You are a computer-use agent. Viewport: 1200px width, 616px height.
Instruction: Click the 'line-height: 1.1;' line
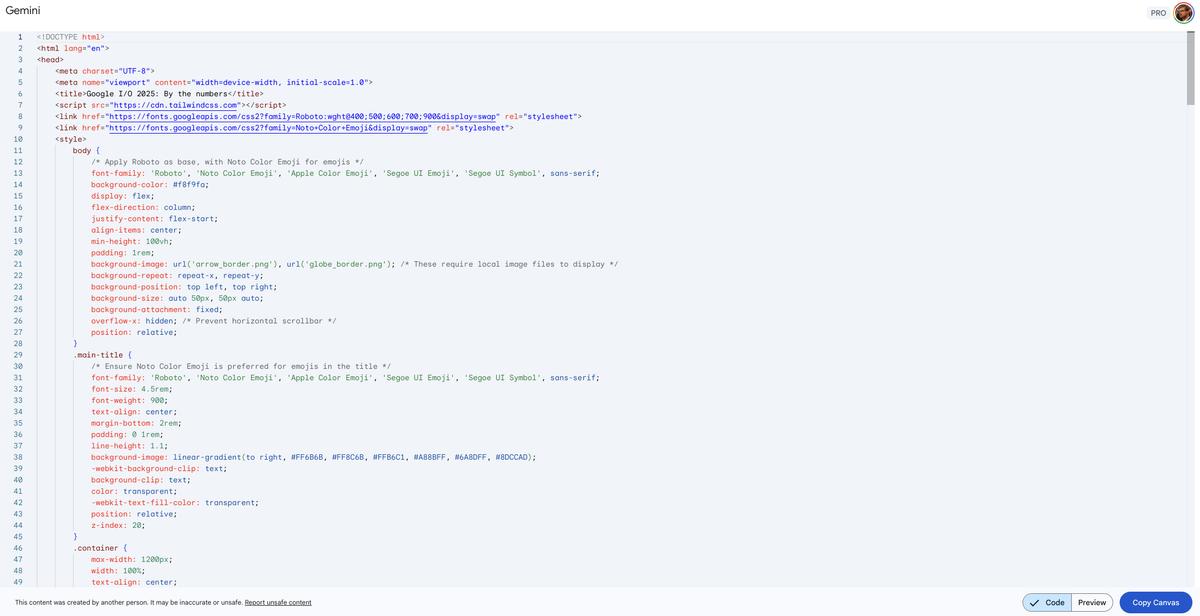tap(129, 446)
